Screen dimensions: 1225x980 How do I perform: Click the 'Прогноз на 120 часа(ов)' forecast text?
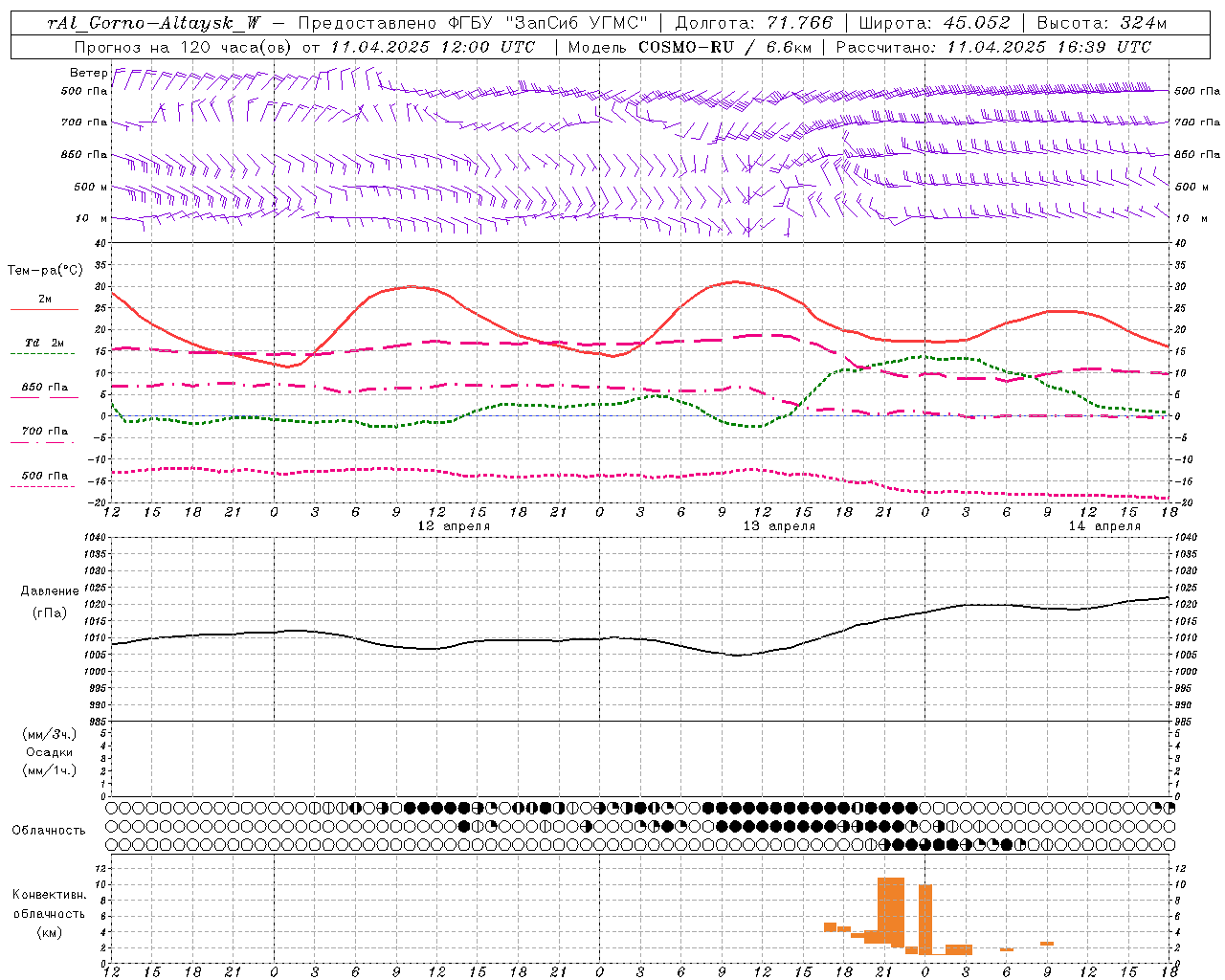point(184,47)
